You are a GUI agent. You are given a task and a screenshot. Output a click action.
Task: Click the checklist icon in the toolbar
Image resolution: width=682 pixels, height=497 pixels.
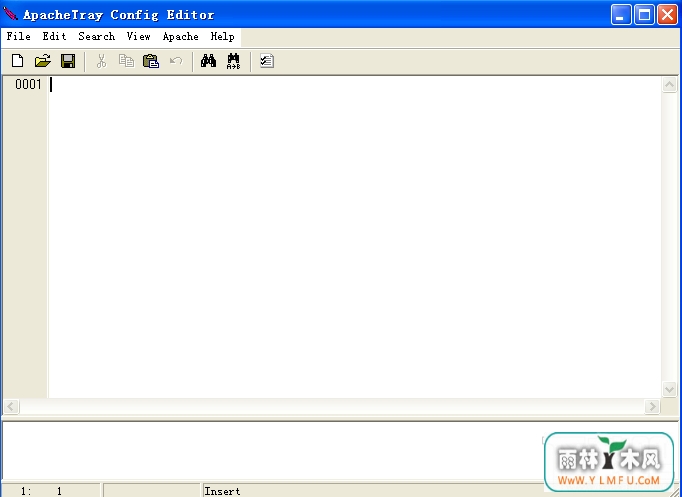pyautogui.click(x=267, y=61)
